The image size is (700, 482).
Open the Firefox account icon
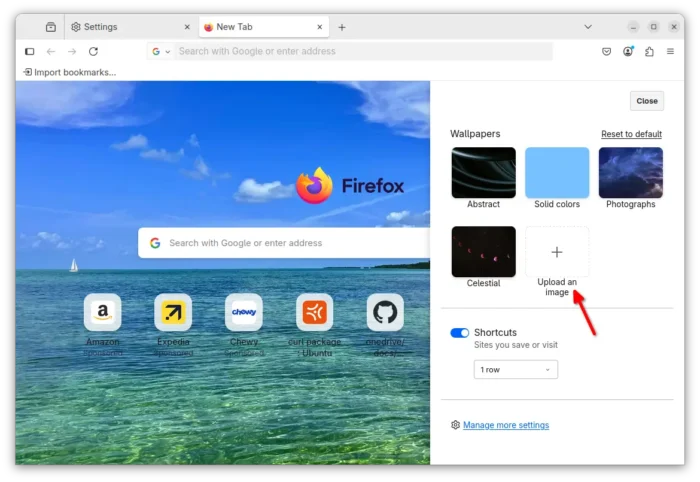pos(628,51)
